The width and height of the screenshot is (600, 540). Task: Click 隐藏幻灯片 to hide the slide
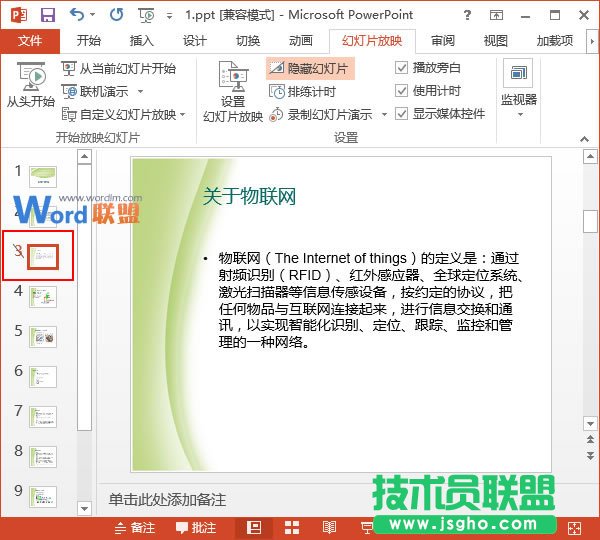tap(308, 69)
